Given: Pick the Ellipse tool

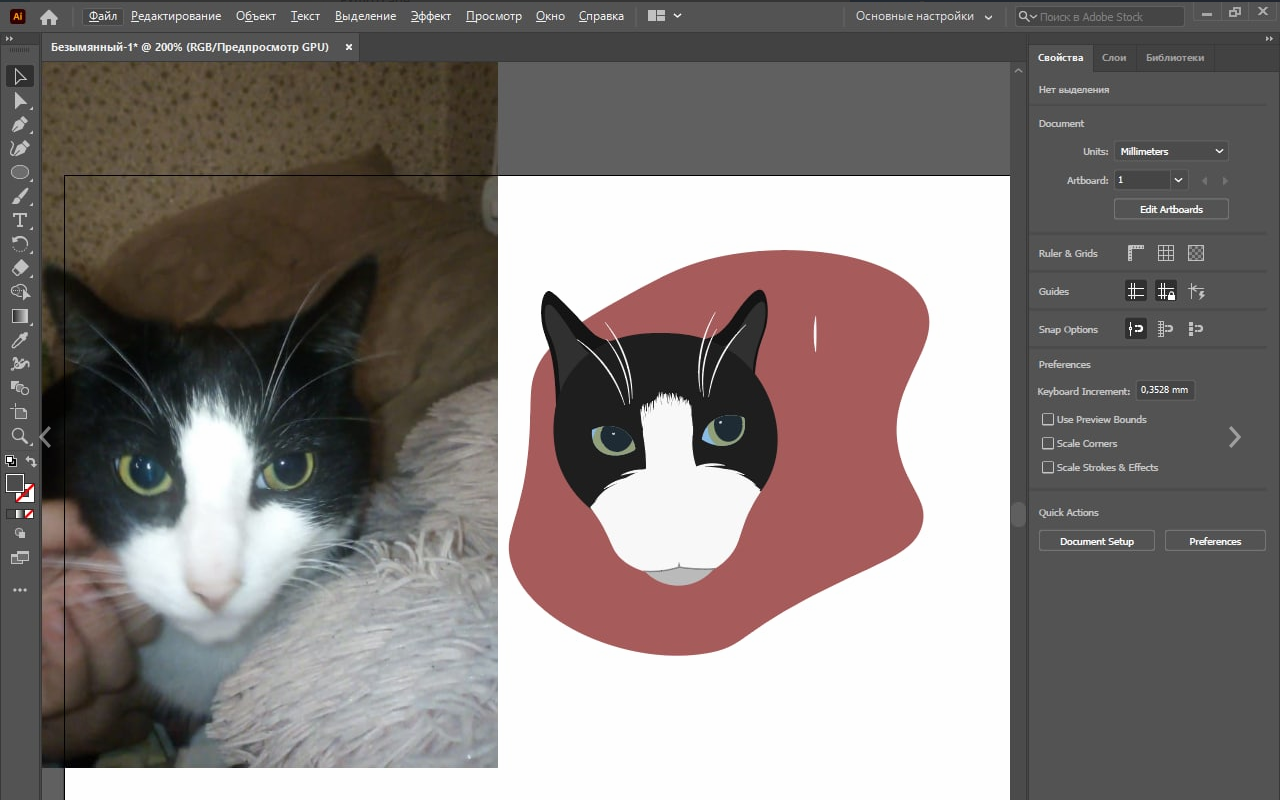Looking at the screenshot, I should coord(19,173).
